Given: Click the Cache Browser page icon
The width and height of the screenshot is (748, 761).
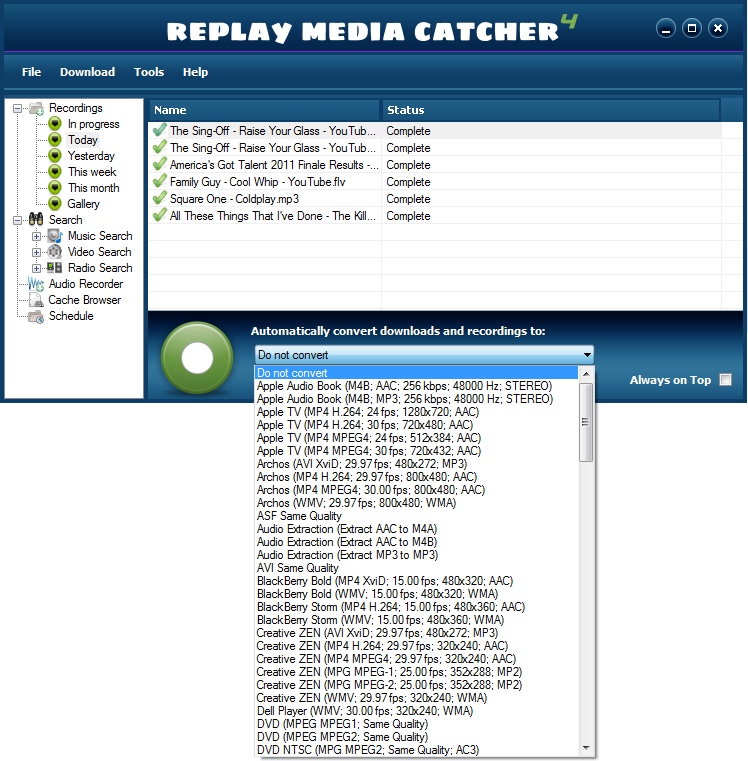Looking at the screenshot, I should [x=36, y=300].
